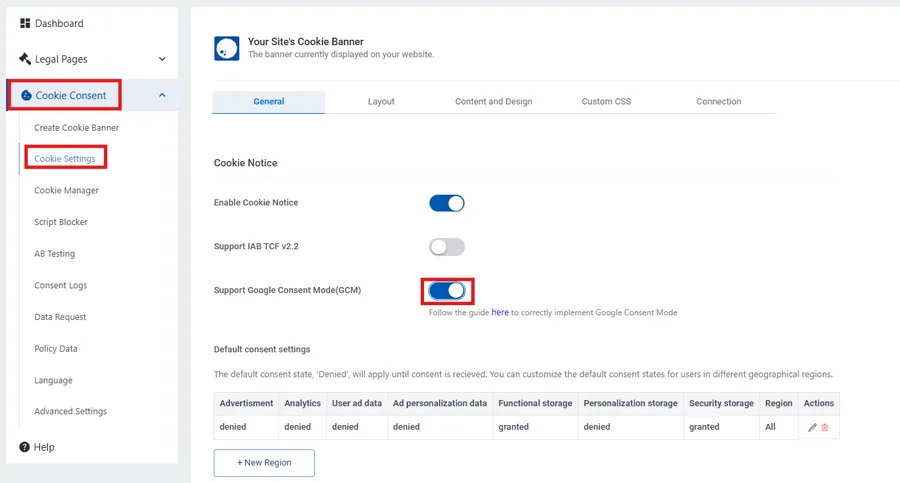Image resolution: width=900 pixels, height=483 pixels.
Task: Open Language submenu
Action: click(x=53, y=380)
